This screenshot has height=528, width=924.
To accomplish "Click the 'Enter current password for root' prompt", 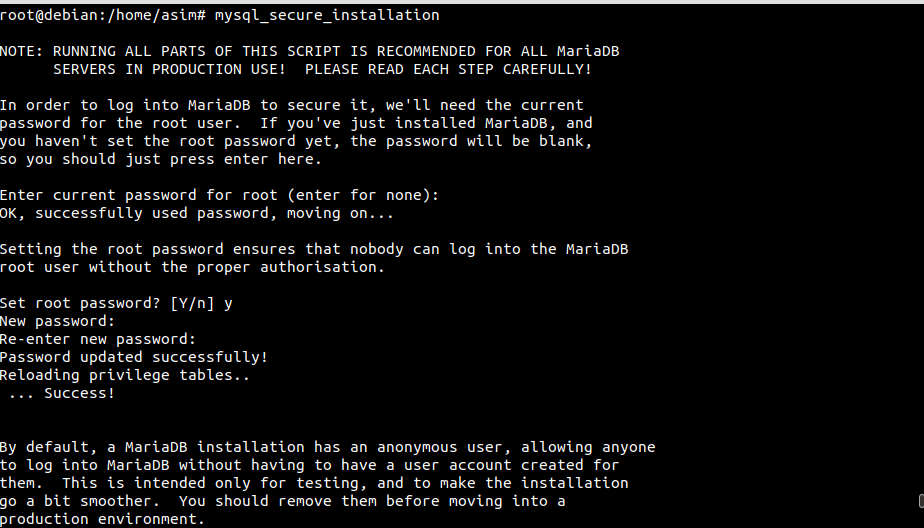I will point(219,195).
